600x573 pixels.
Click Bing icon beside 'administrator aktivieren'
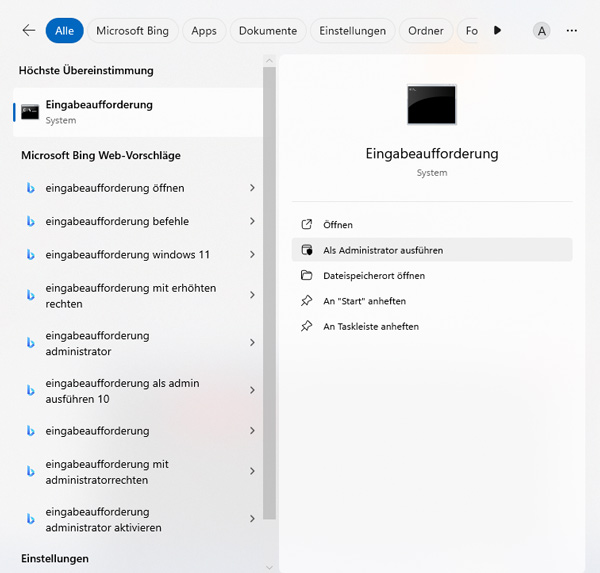30,519
